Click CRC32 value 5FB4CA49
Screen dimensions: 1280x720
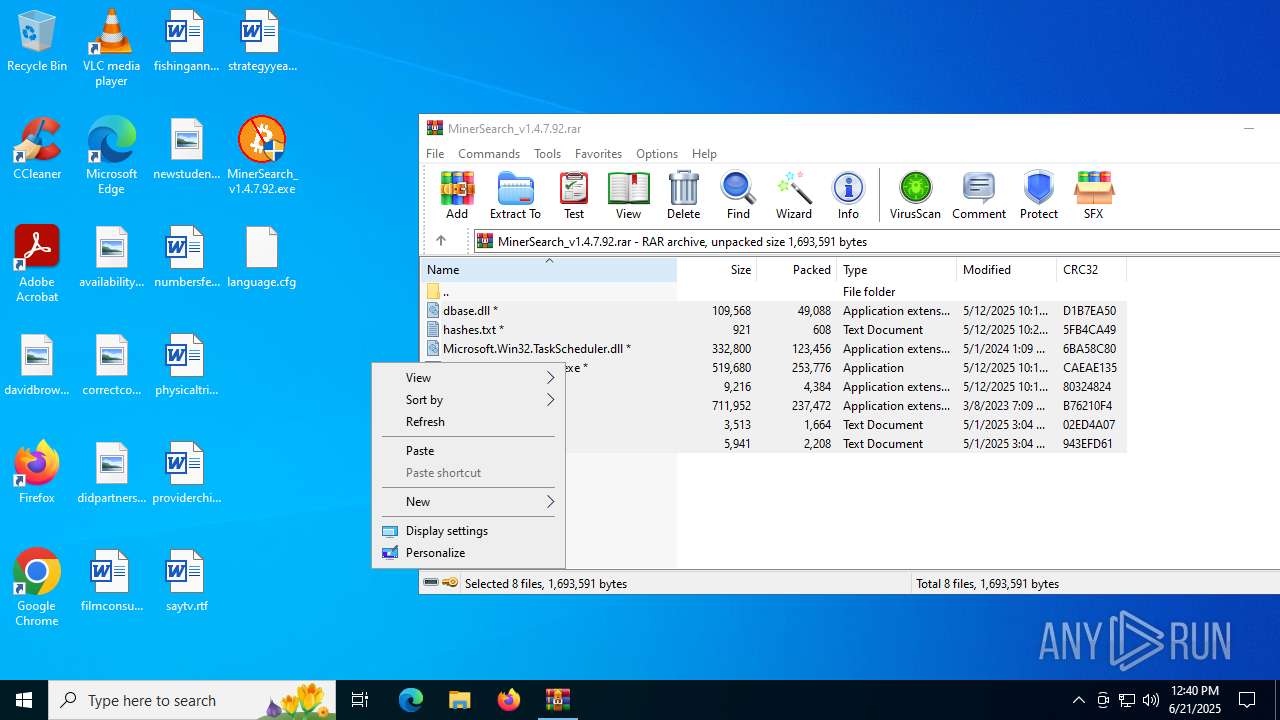(1090, 330)
